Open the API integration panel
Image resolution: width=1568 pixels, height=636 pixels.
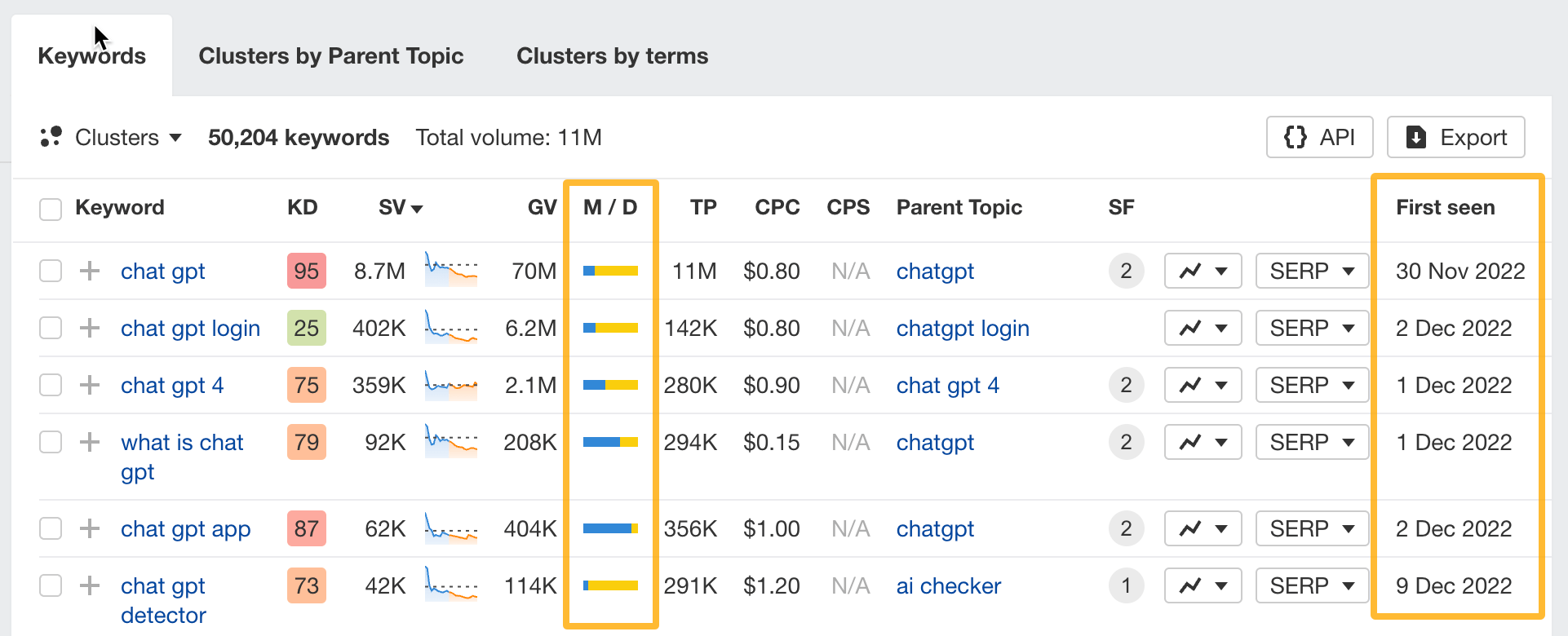pyautogui.click(x=1319, y=137)
